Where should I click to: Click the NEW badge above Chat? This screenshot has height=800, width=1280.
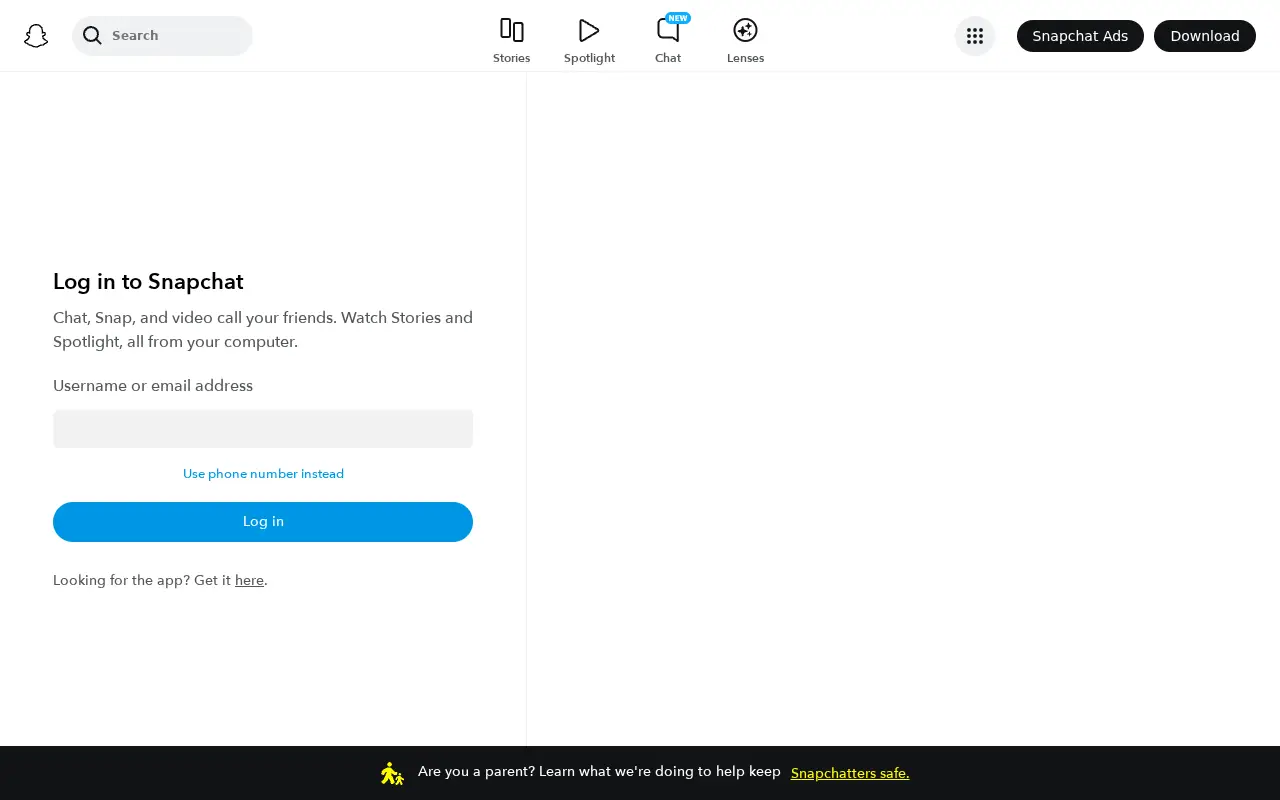coord(678,18)
